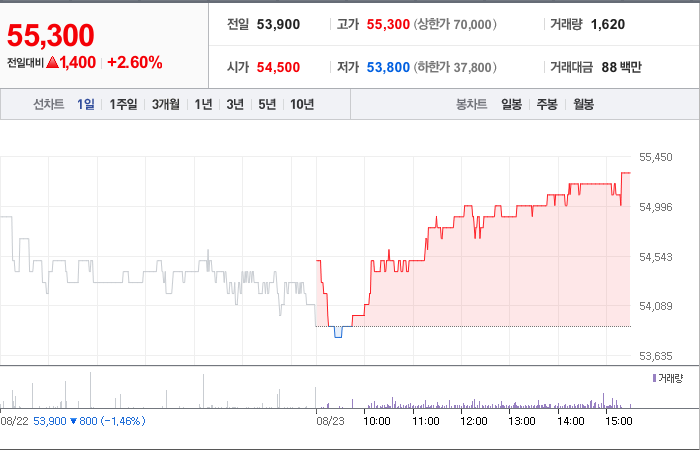Switch chart to 1년 period
The height and width of the screenshot is (450, 700).
tap(203, 104)
